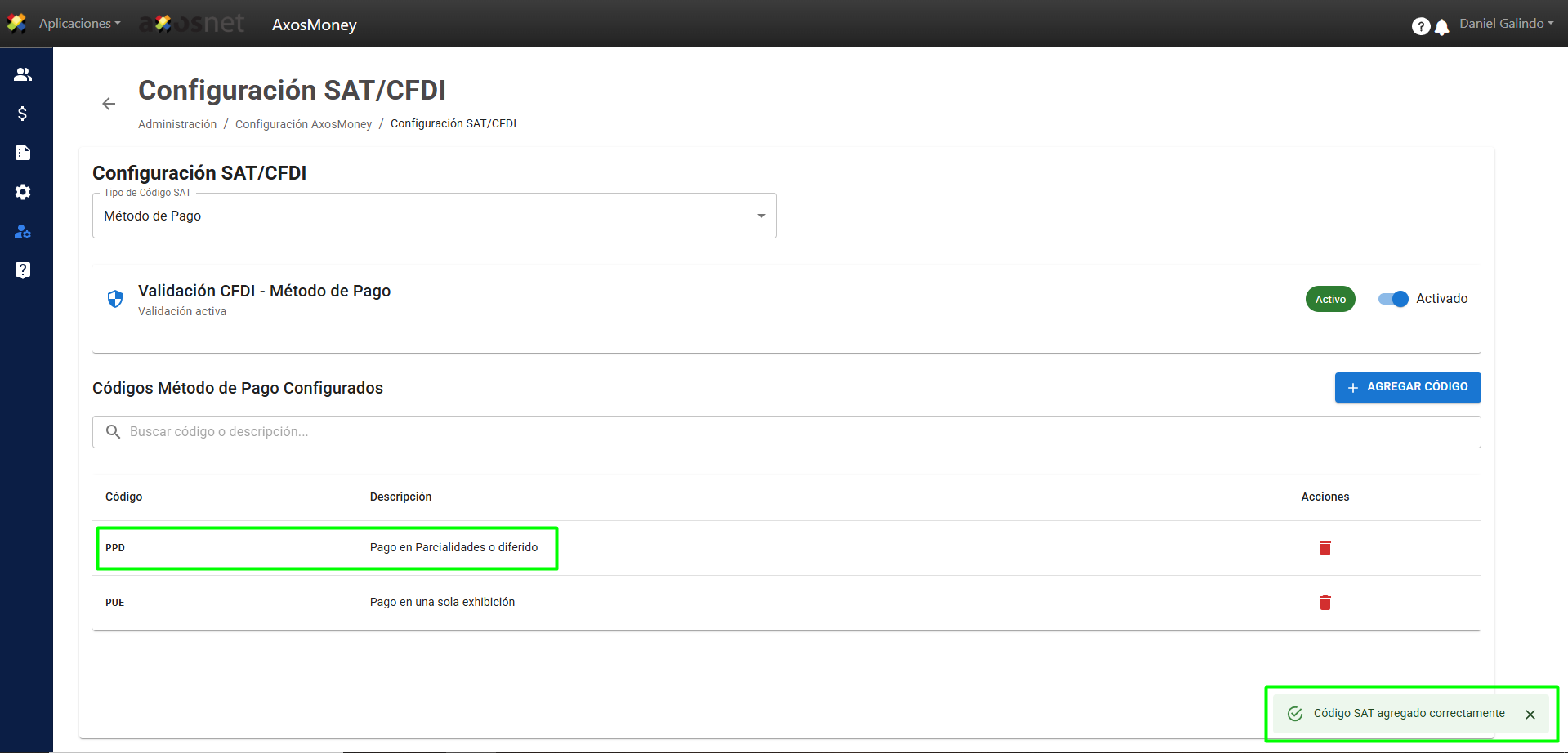Open the users icon in sidebar
The width and height of the screenshot is (1568, 753).
click(23, 74)
